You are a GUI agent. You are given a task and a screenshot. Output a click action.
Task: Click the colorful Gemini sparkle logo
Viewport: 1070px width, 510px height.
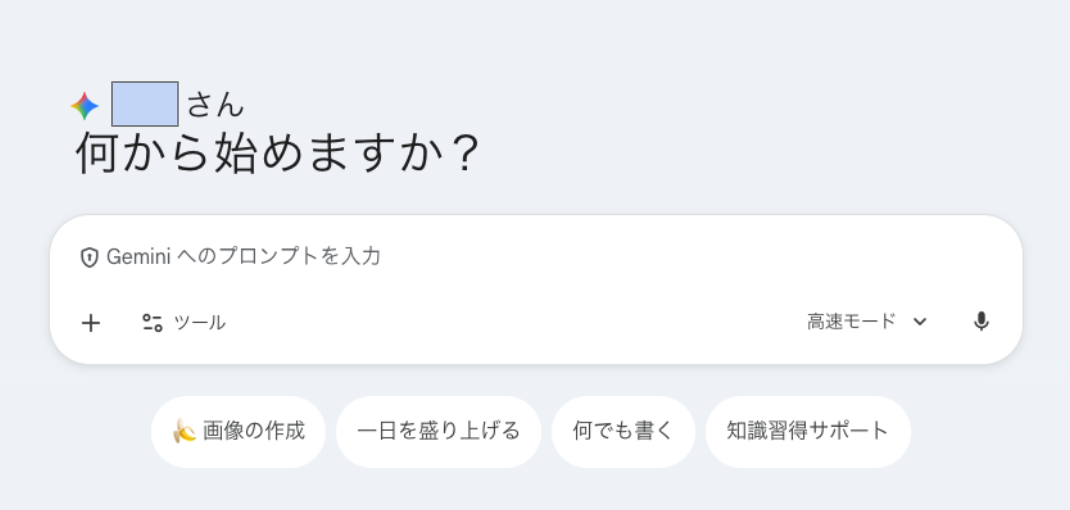tap(85, 106)
